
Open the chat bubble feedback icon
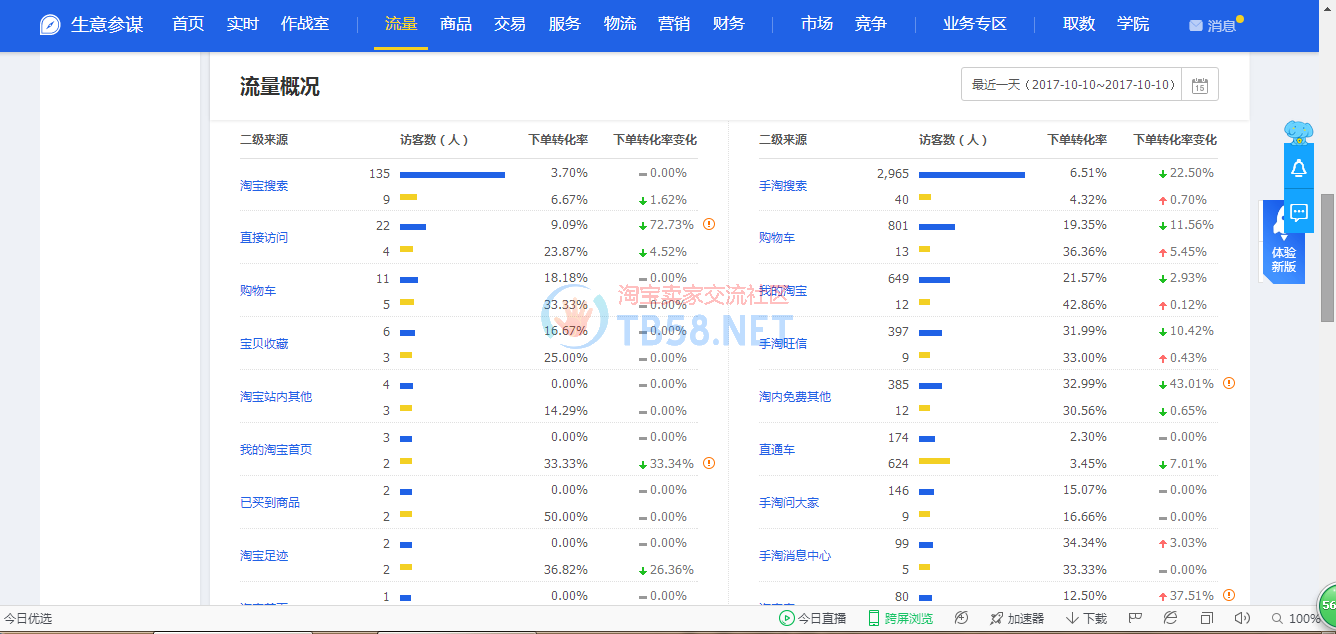(1298, 212)
